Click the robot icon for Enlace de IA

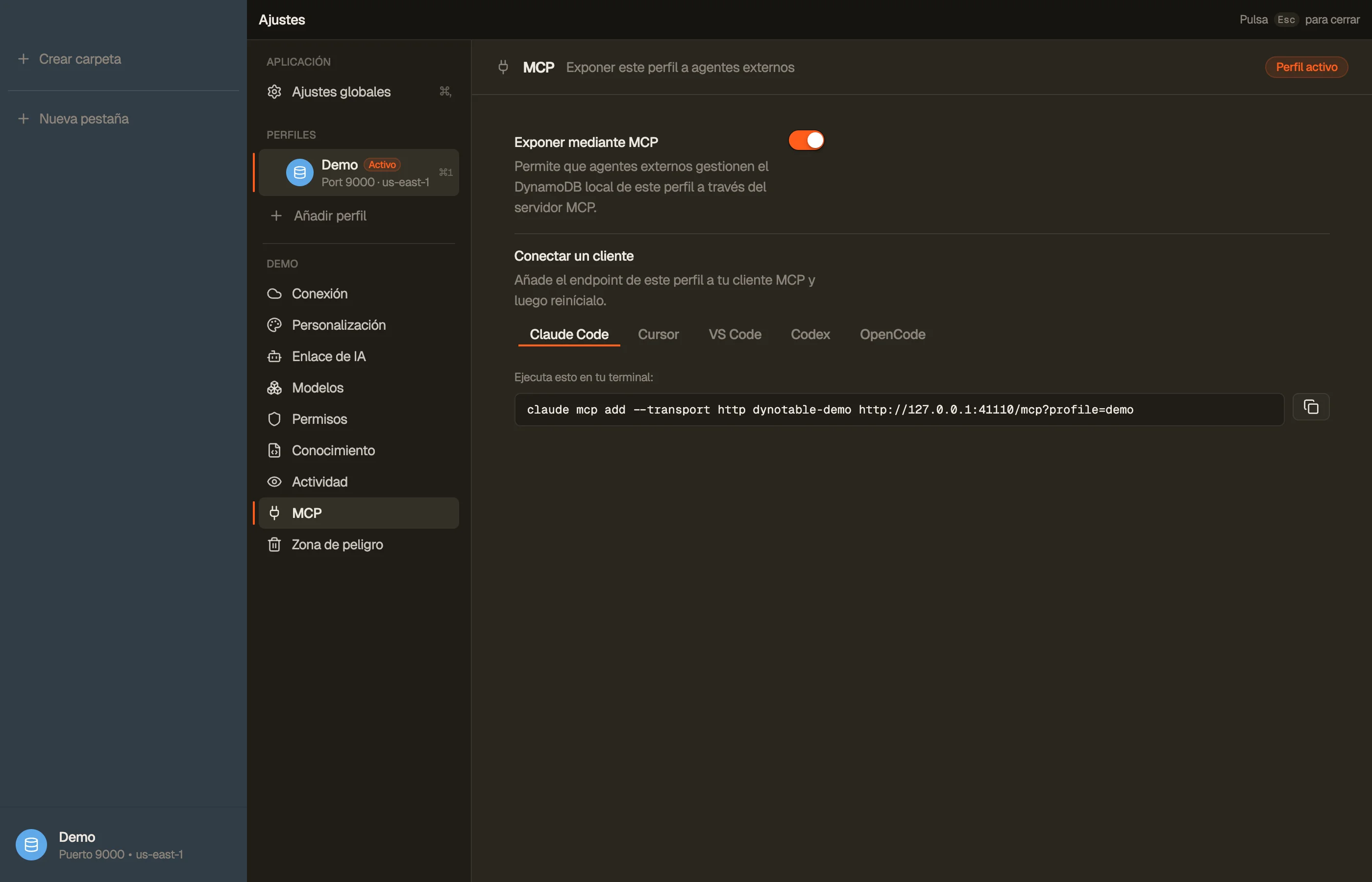274,356
